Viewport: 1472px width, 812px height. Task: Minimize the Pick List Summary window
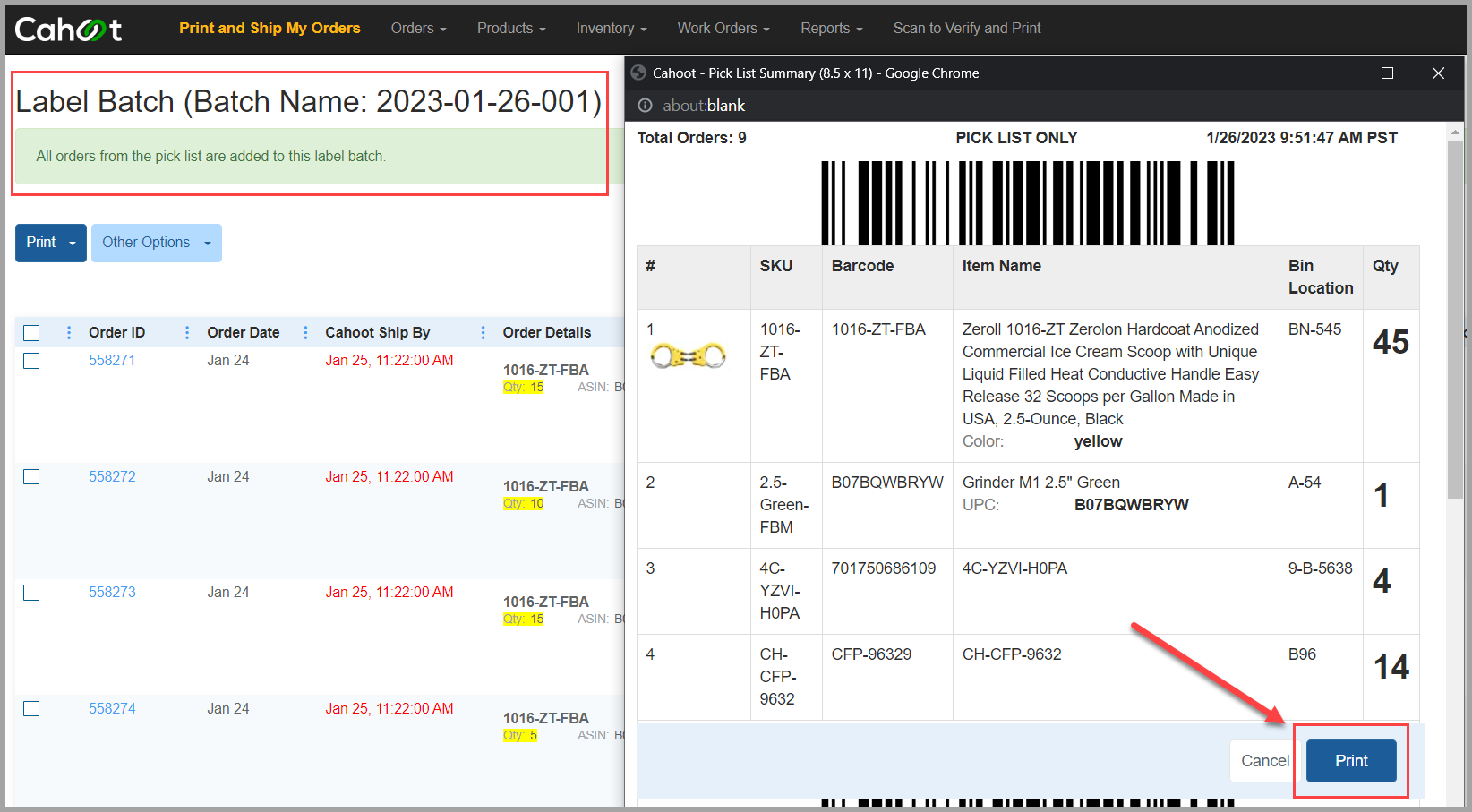click(x=1336, y=73)
